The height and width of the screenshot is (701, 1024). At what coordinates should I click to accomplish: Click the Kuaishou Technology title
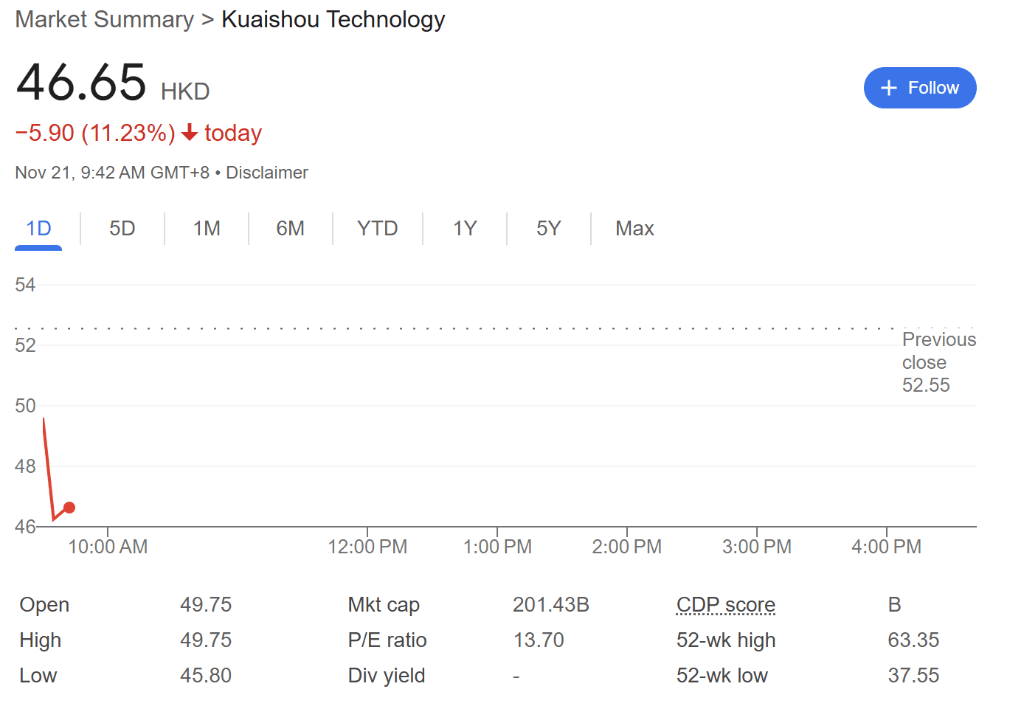point(333,20)
